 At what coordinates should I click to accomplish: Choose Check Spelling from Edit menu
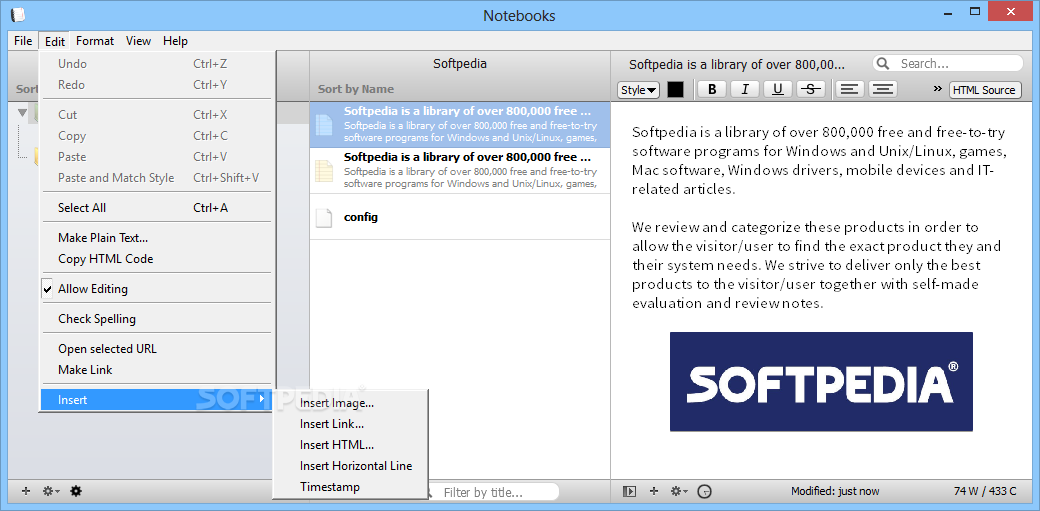tap(158, 319)
